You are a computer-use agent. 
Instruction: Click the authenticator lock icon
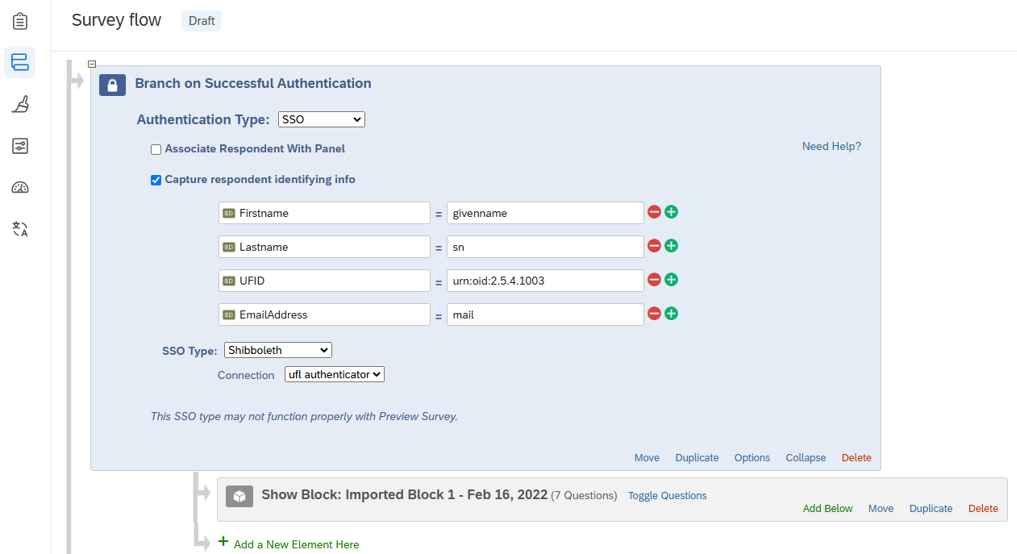[112, 84]
